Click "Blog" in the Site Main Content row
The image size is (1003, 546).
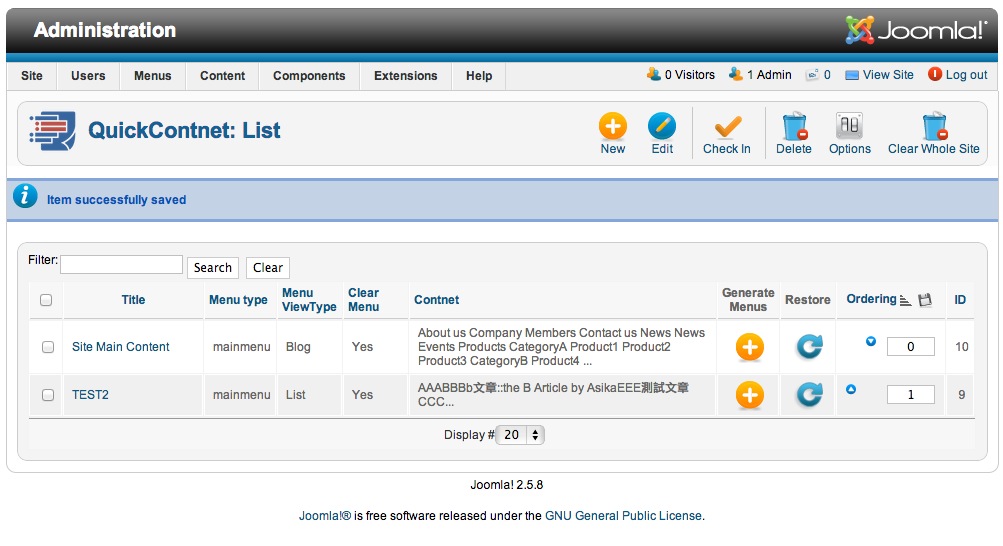(298, 347)
